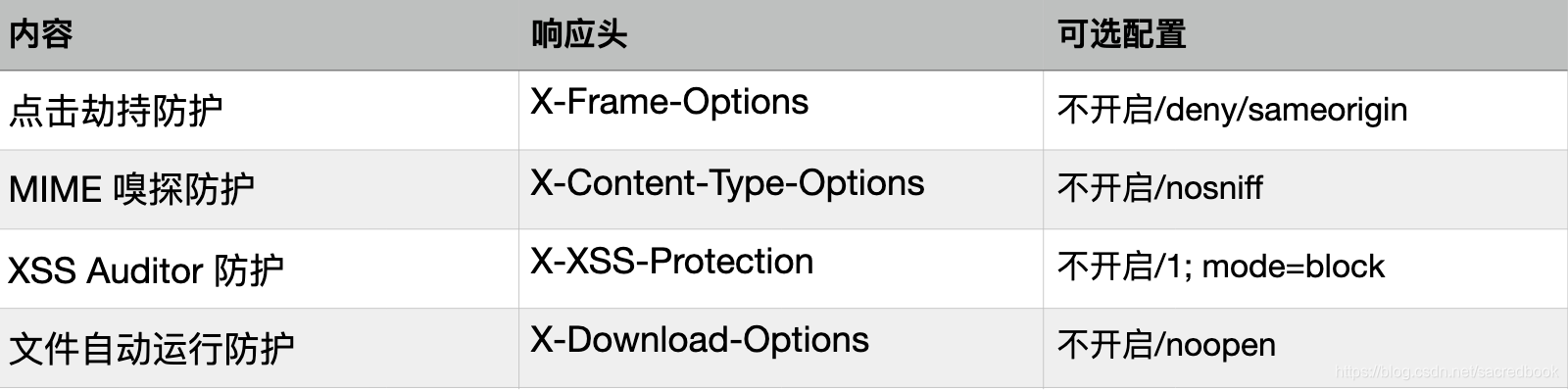This screenshot has width=1568, height=390.
Task: Open the blog.csdn.net watermark link
Action: (x=1446, y=371)
